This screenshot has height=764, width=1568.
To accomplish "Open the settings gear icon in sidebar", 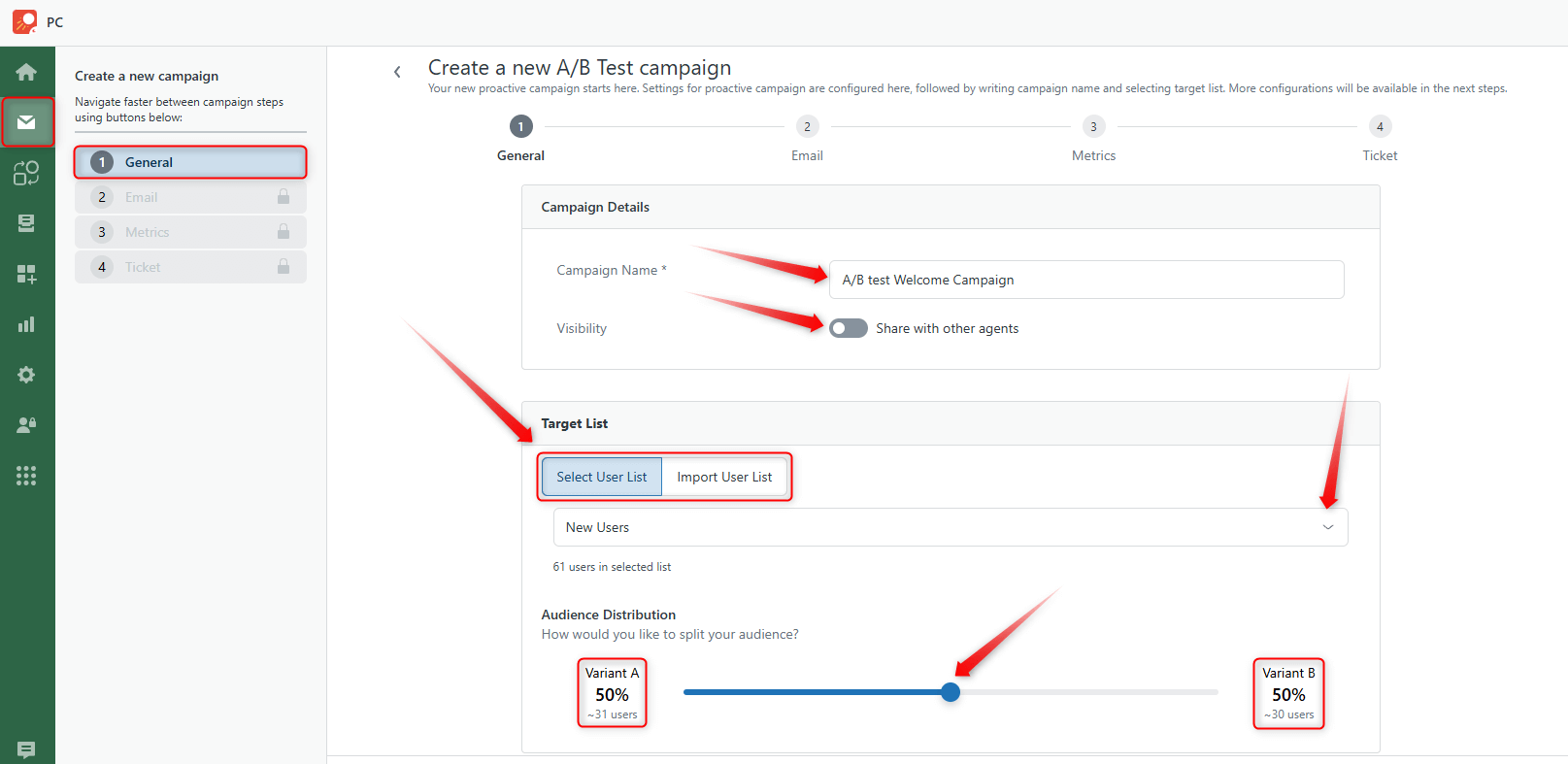I will click(26, 375).
